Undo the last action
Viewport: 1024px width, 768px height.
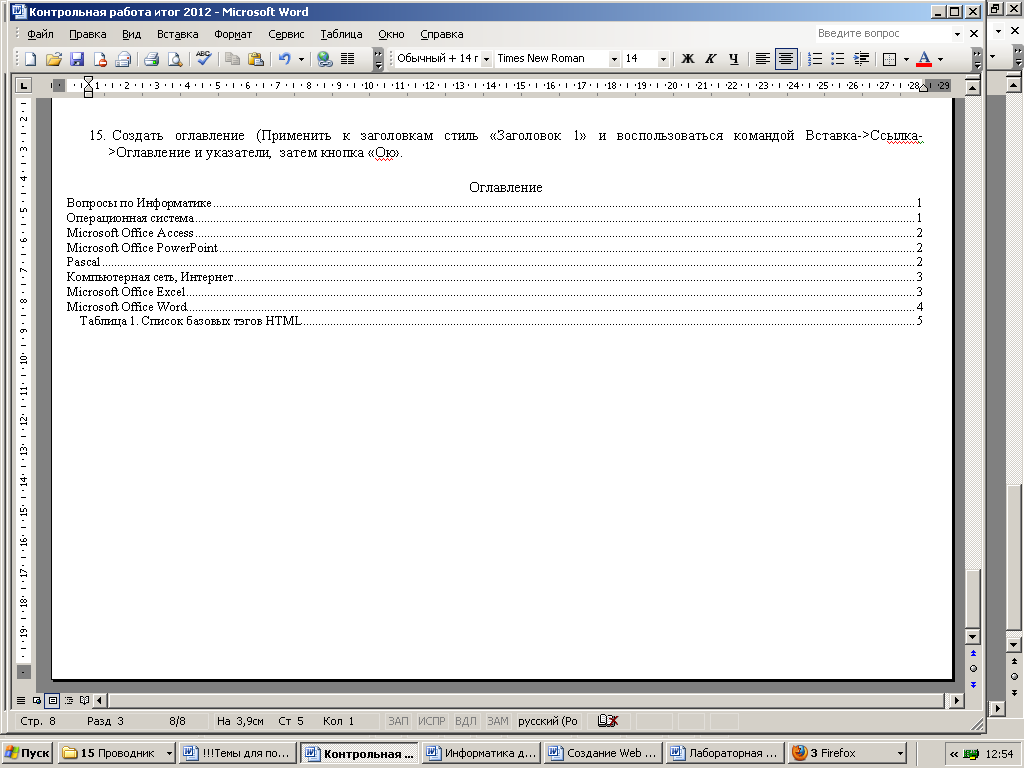click(284, 59)
